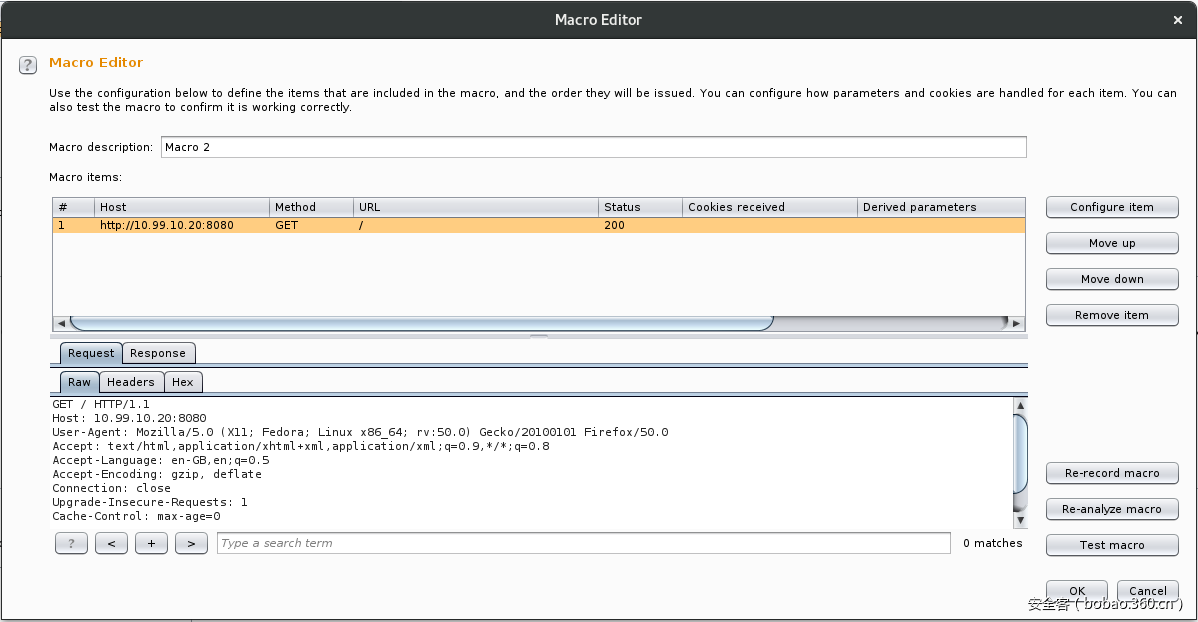This screenshot has height=622, width=1198.
Task: Click Re-record macro button
Action: (1112, 473)
